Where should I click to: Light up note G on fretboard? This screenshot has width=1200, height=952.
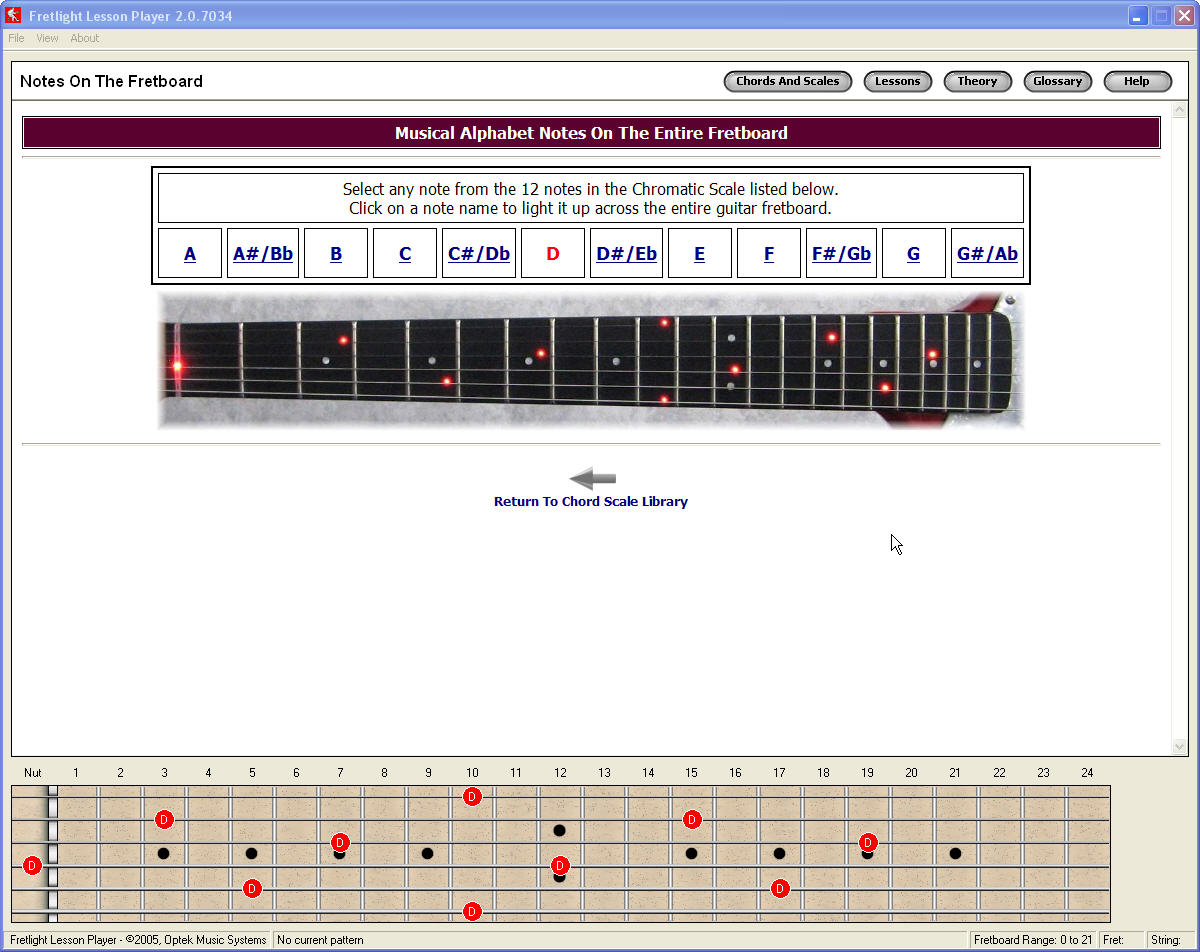[913, 253]
